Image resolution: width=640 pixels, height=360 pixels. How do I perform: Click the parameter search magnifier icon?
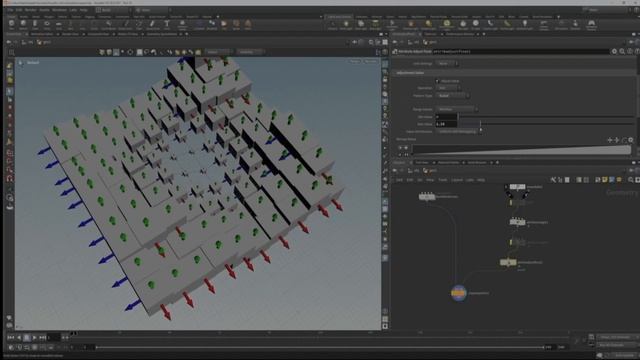(x=622, y=51)
